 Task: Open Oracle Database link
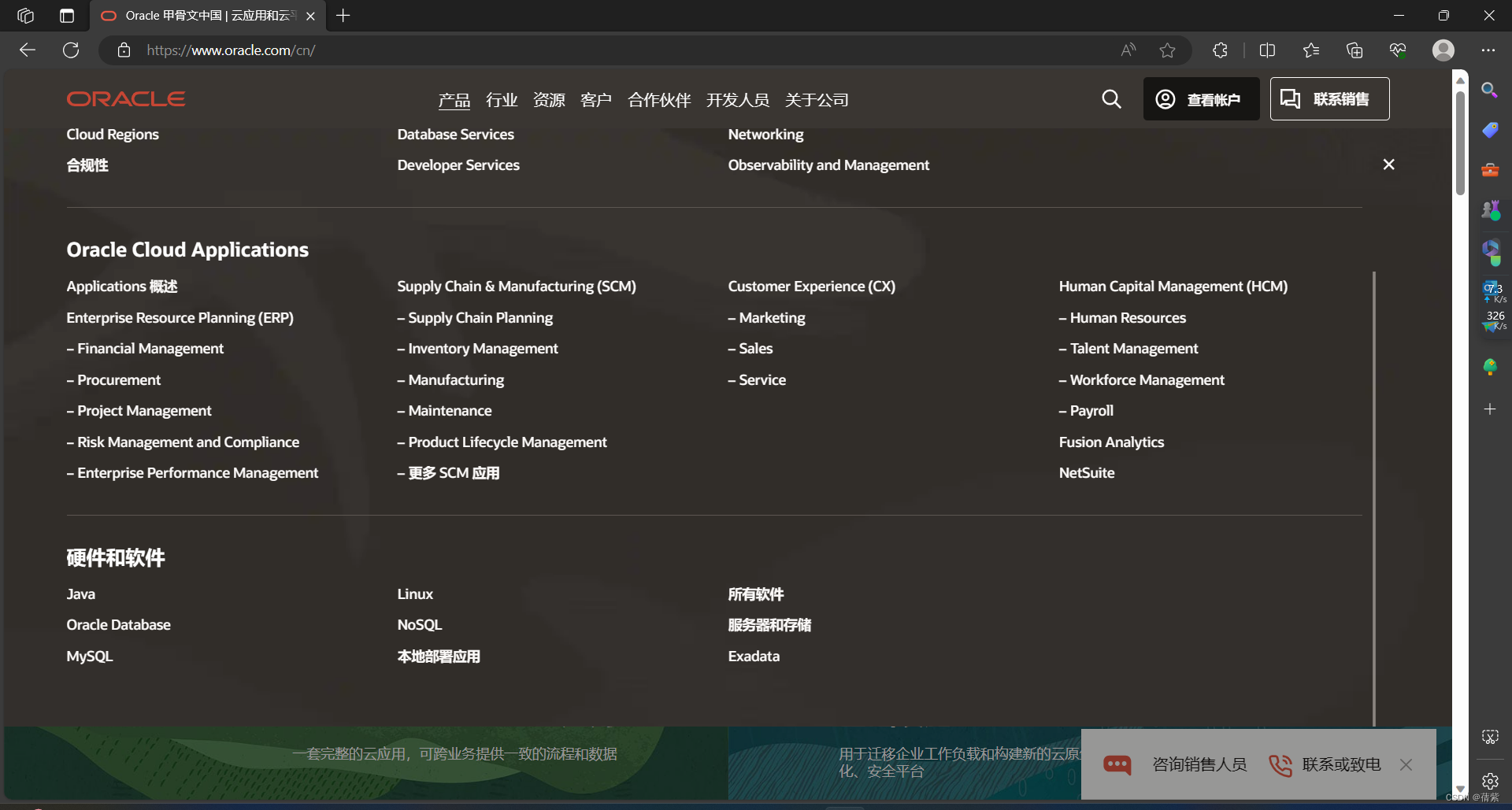pos(118,625)
